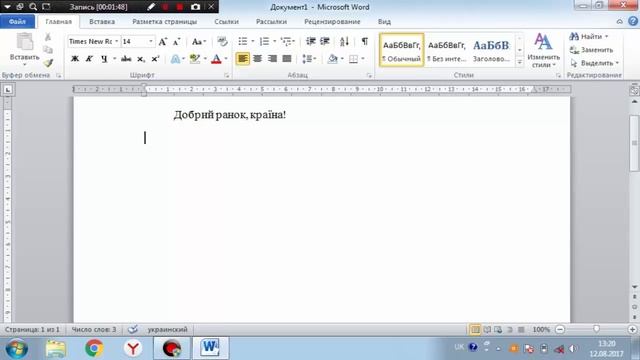This screenshot has width=640, height=360.
Task: Increase paragraph indent
Action: (325, 42)
